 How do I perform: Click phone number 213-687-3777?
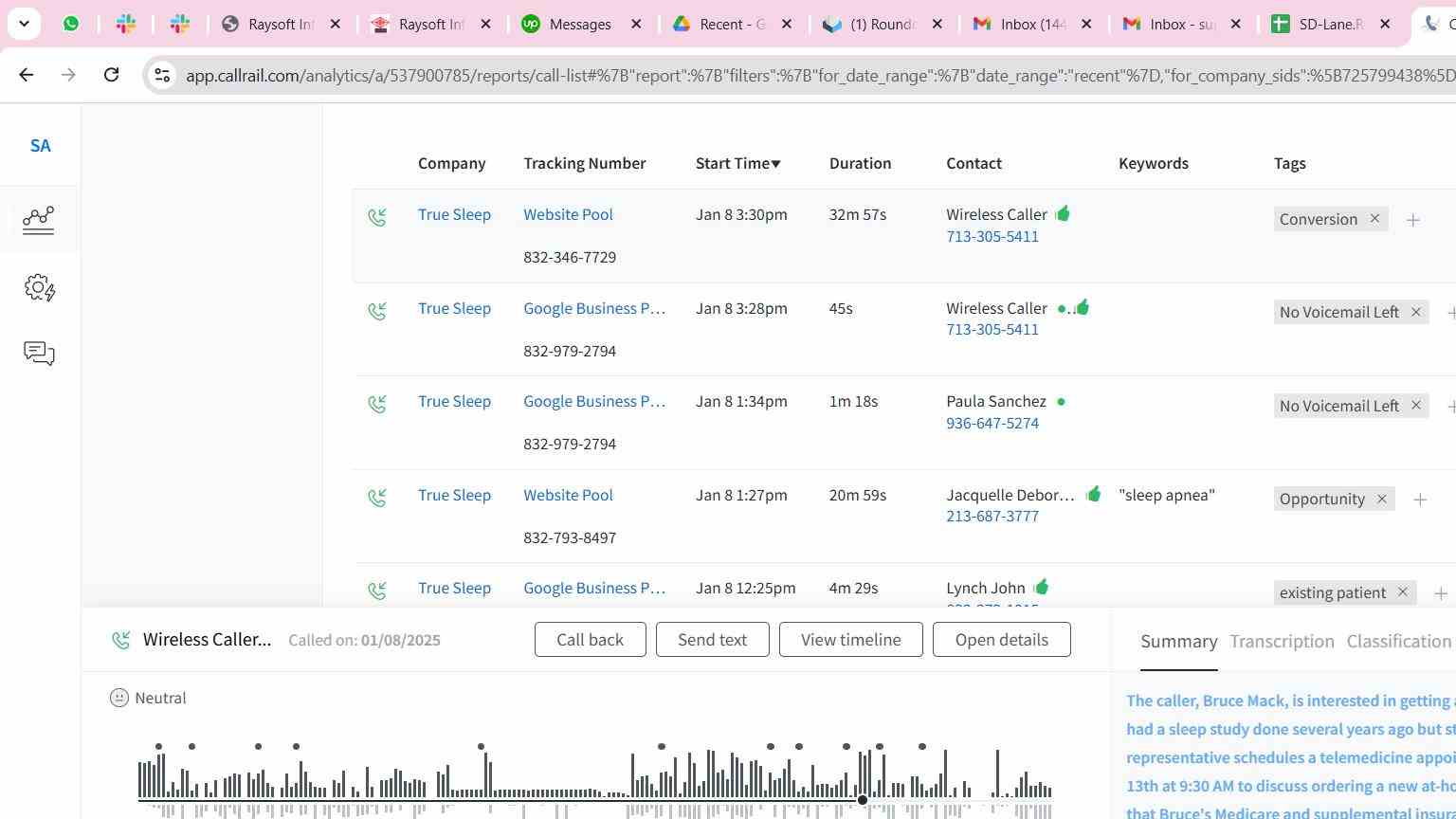click(x=992, y=517)
